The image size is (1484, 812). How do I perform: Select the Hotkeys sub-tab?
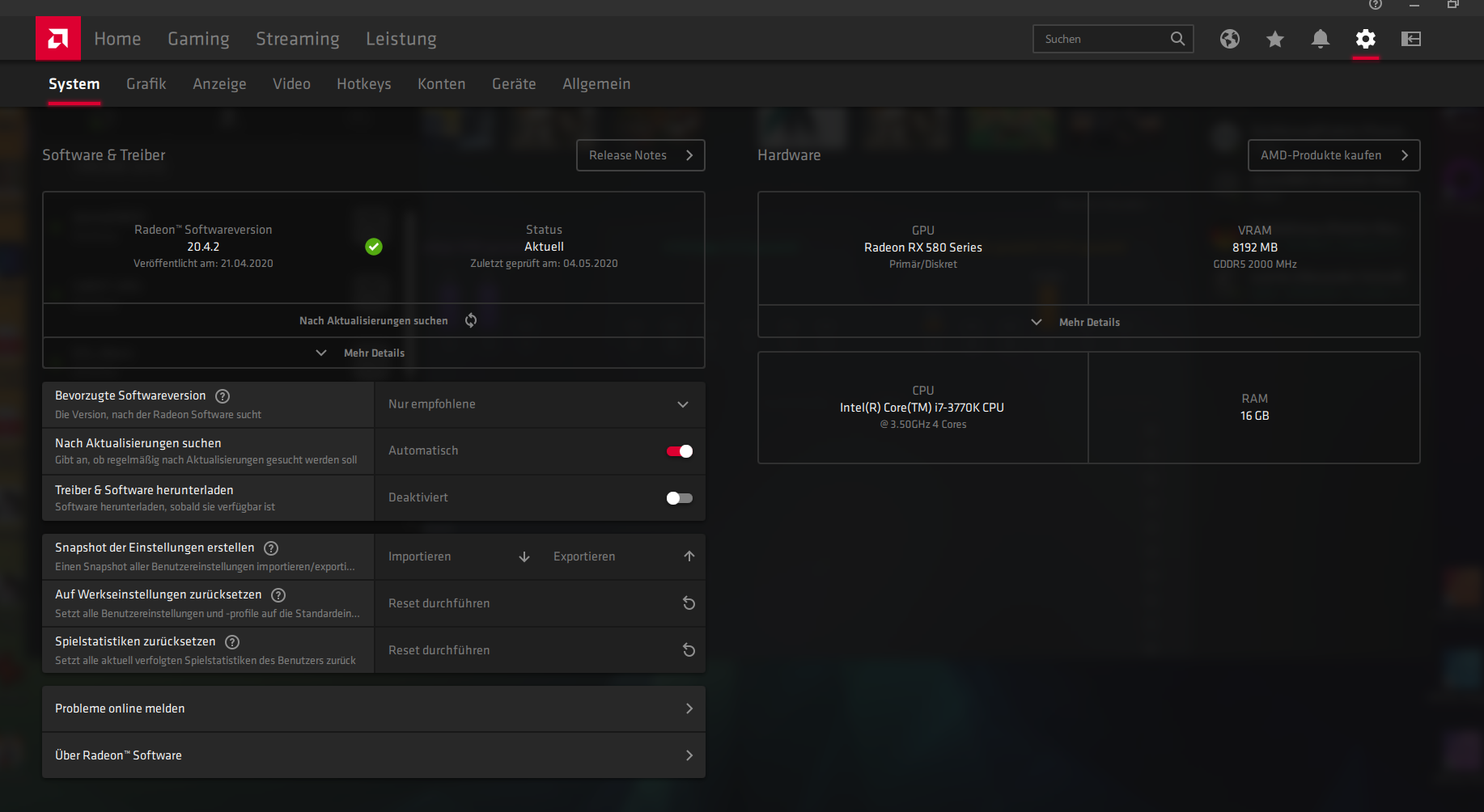tap(364, 84)
